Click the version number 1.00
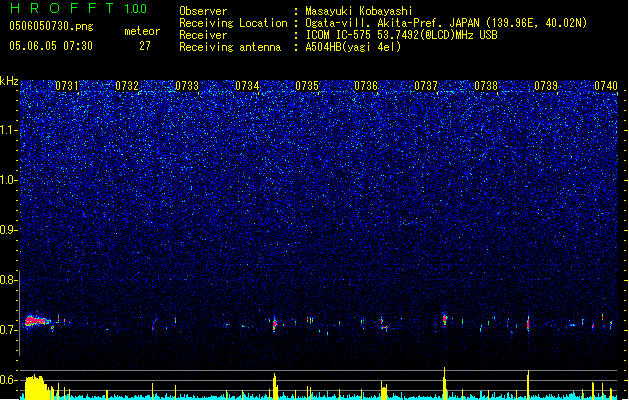The height and width of the screenshot is (400, 629). pos(136,9)
